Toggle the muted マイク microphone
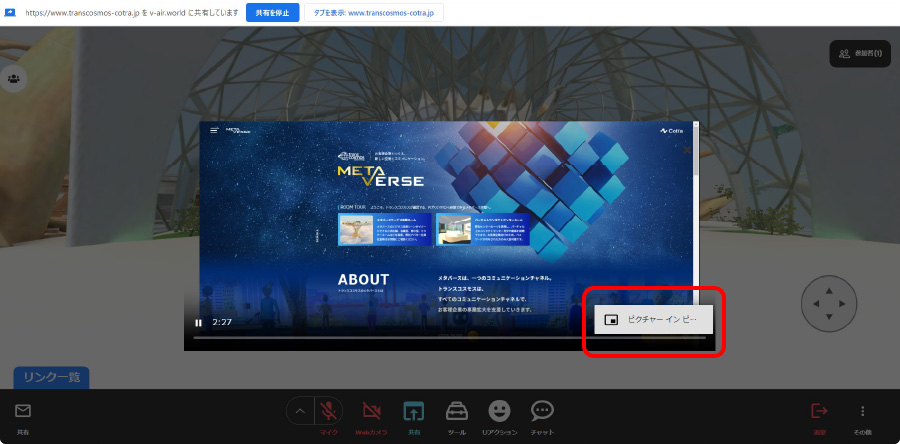The height and width of the screenshot is (444, 900). (329, 411)
